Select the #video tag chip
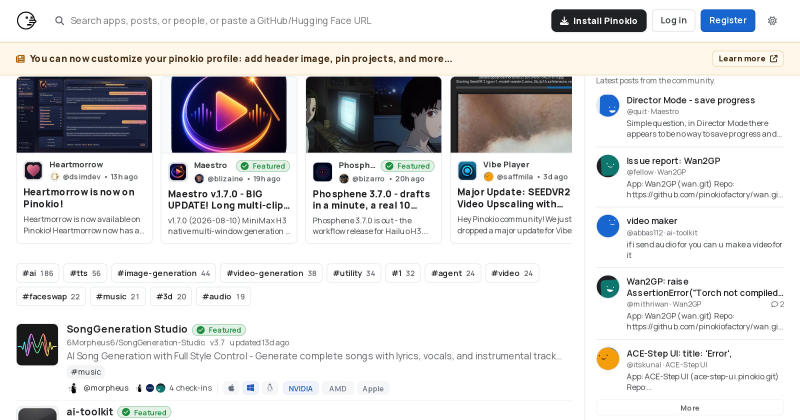This screenshot has width=800, height=420. (x=512, y=273)
